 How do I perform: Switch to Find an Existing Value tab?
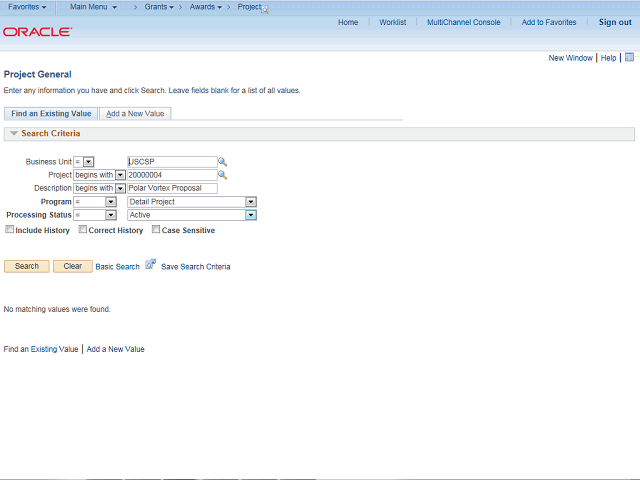(51, 113)
